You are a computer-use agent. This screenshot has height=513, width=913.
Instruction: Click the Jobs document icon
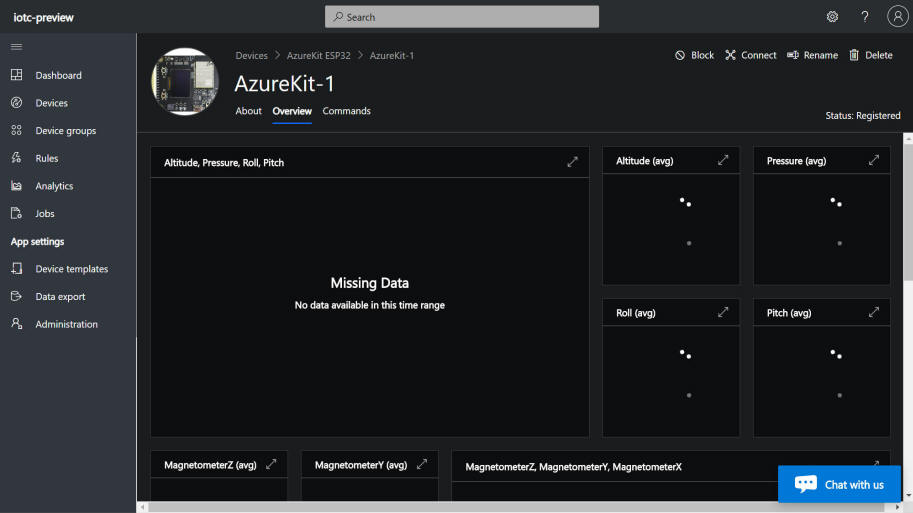point(16,213)
